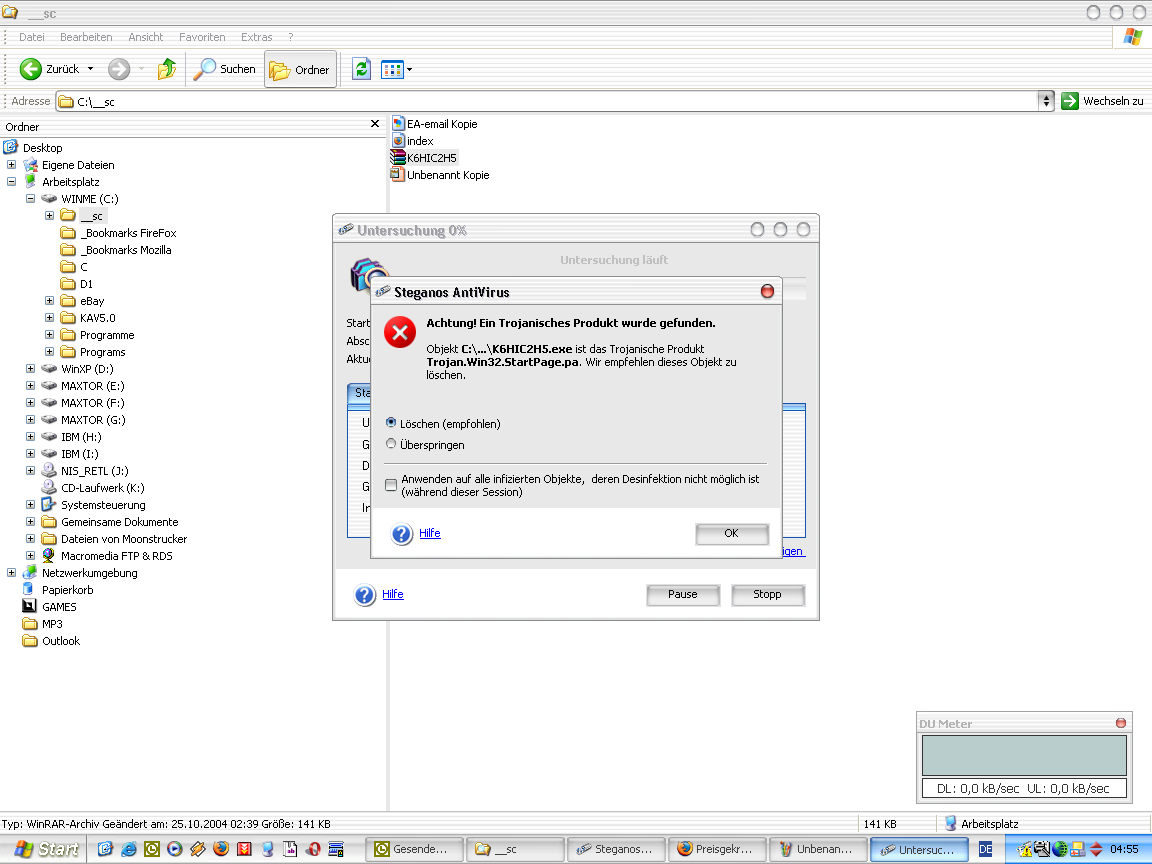
Task: Open the Ansicht menu
Action: [145, 37]
